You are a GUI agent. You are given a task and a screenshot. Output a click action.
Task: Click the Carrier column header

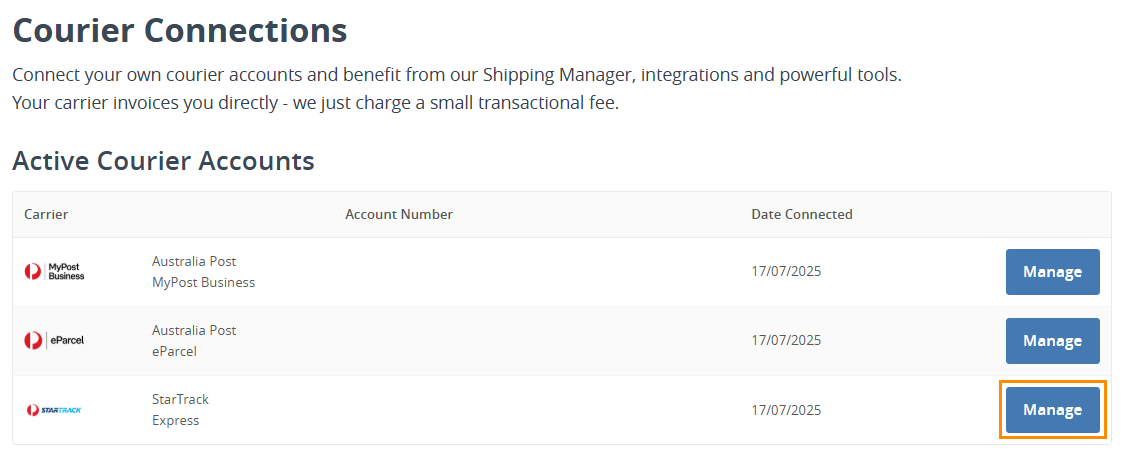tap(46, 214)
